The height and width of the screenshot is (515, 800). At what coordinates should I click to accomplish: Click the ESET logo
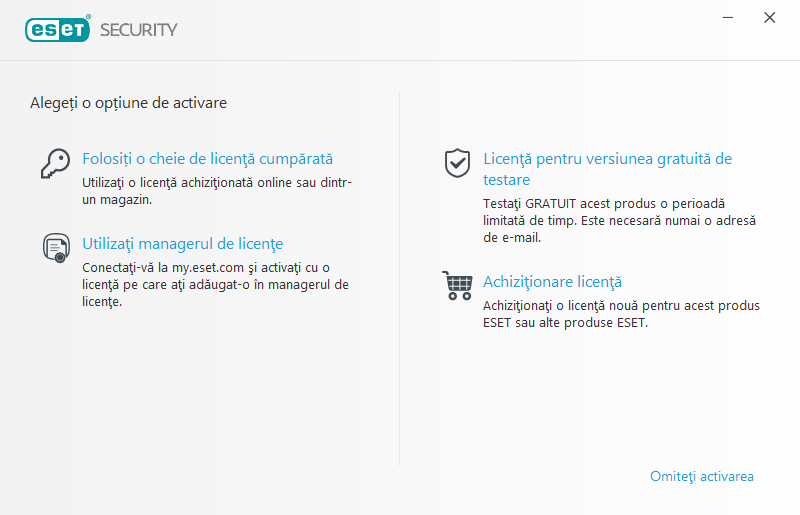57,29
